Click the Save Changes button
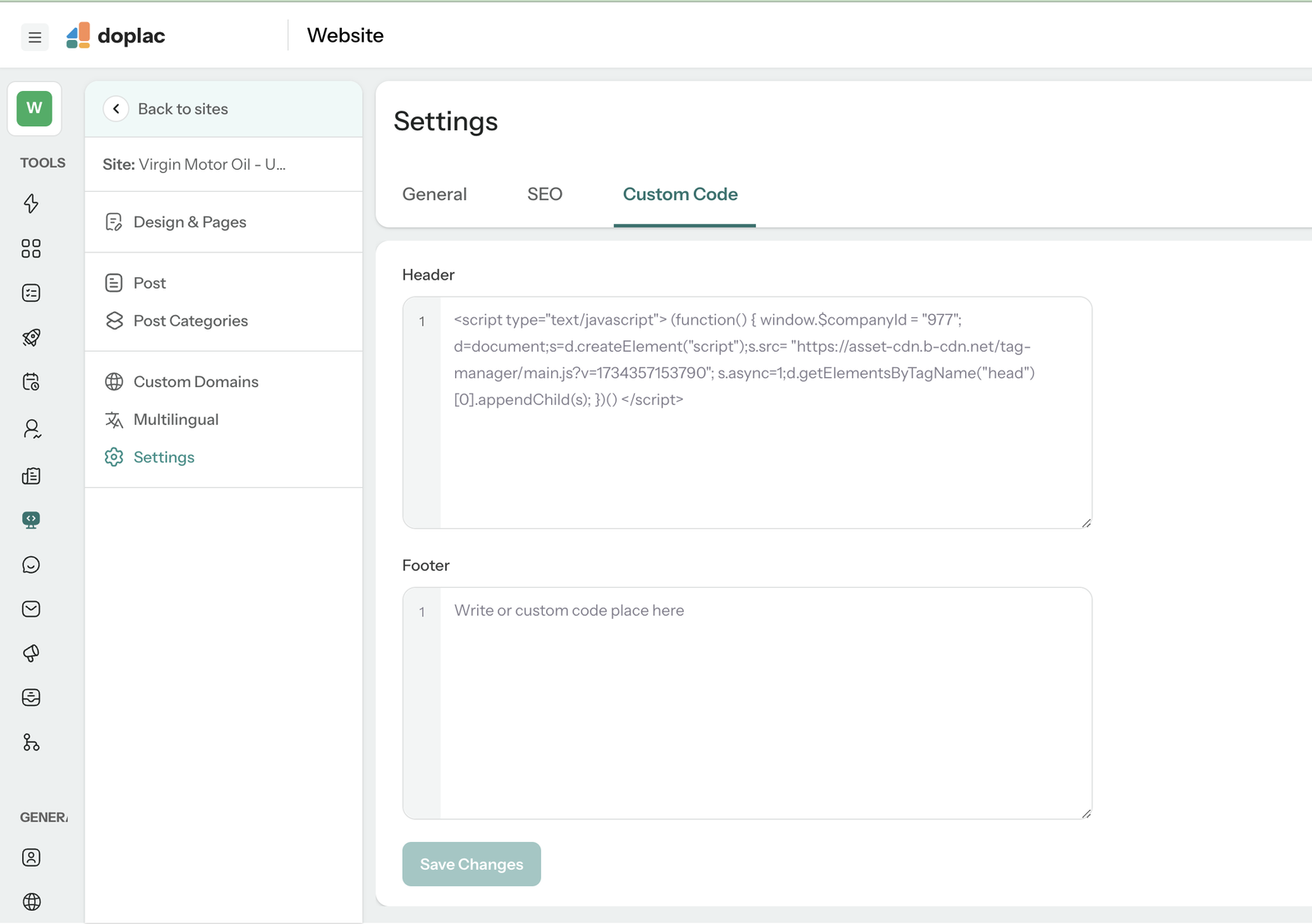The image size is (1312, 924). (x=471, y=864)
